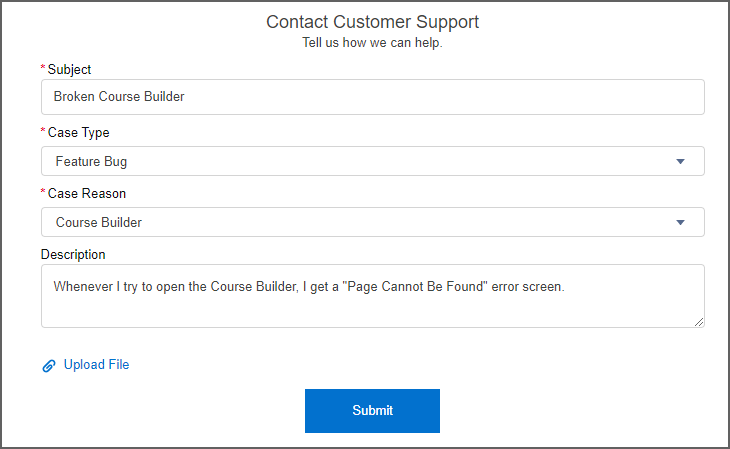Click inside the Description text area

[372, 305]
